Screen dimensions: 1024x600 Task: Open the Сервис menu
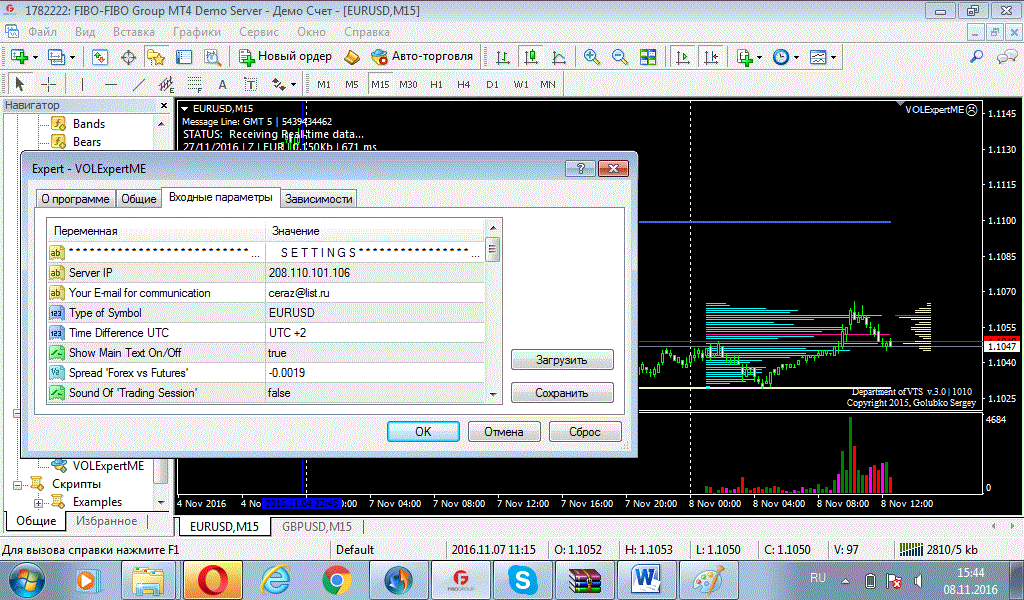[259, 31]
